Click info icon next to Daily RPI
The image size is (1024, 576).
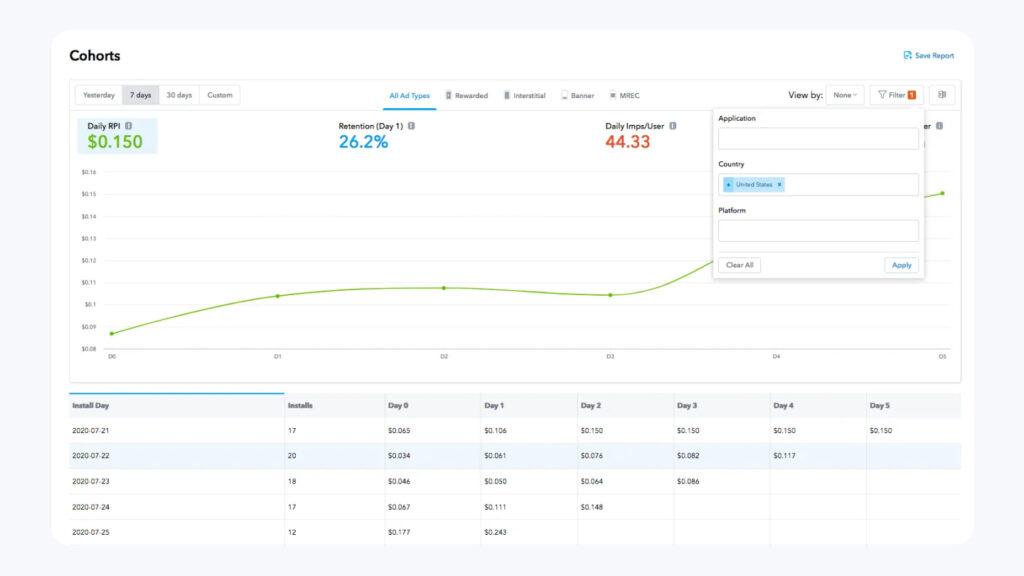(129, 126)
